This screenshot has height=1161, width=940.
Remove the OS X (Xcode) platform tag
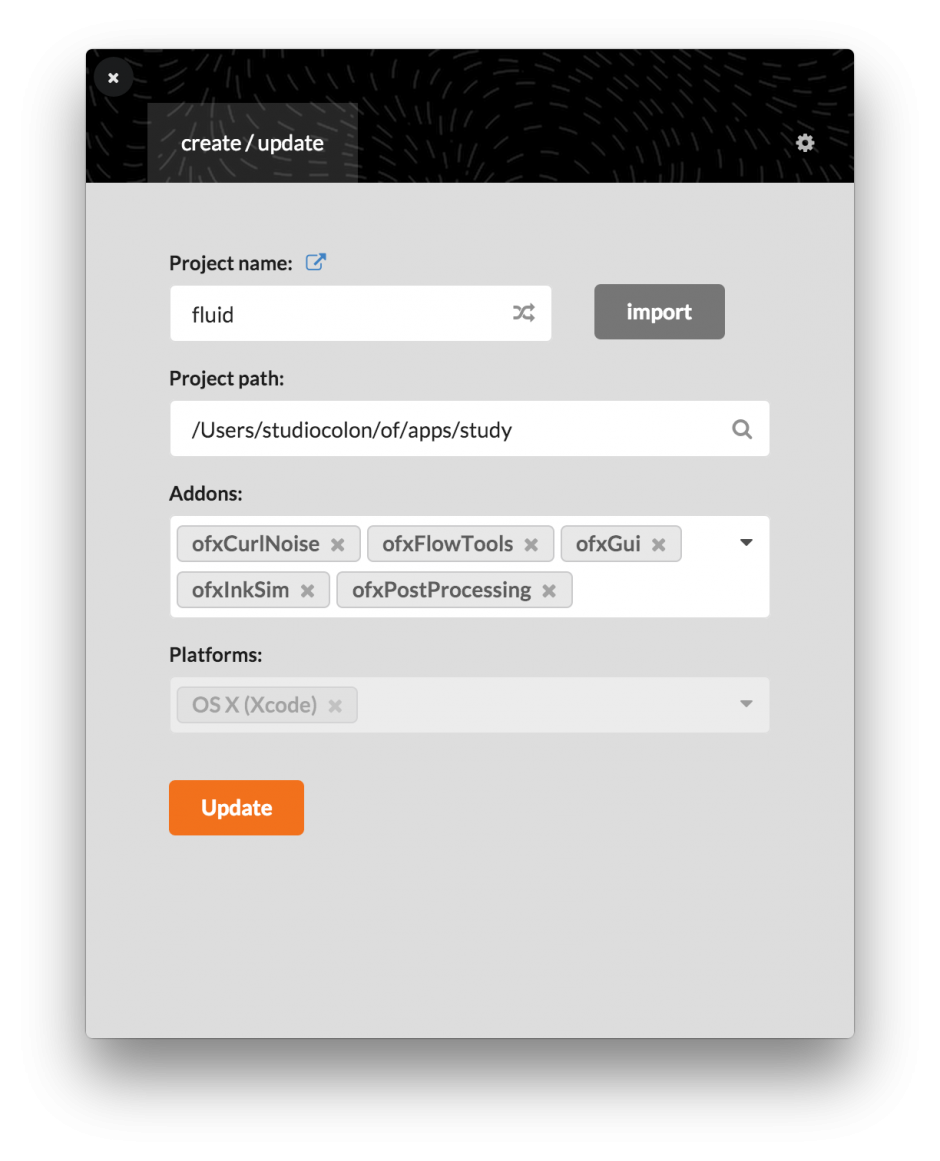point(335,704)
